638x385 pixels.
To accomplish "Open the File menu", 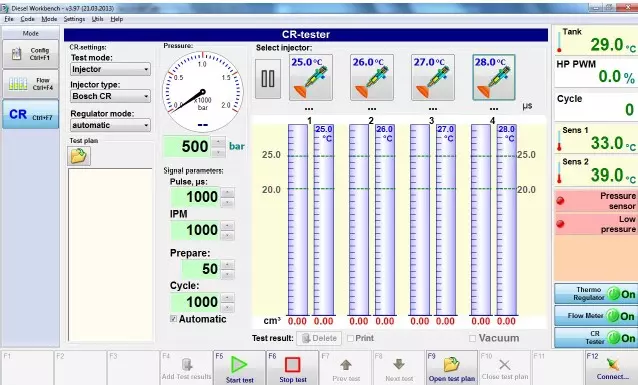I will pyautogui.click(x=9, y=19).
